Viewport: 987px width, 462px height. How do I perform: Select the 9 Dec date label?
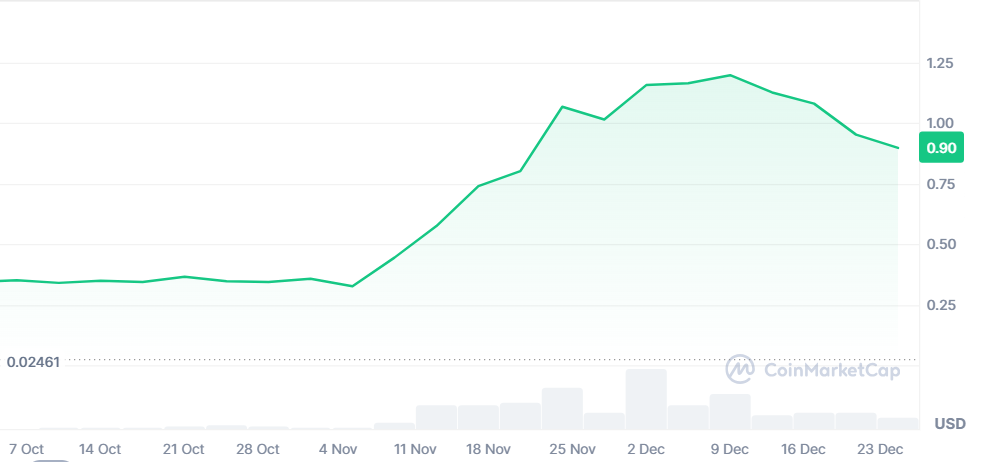730,449
